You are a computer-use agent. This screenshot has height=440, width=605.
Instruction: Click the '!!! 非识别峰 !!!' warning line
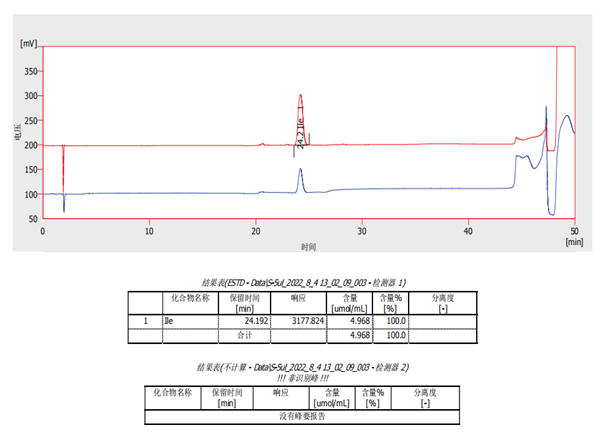[303, 378]
